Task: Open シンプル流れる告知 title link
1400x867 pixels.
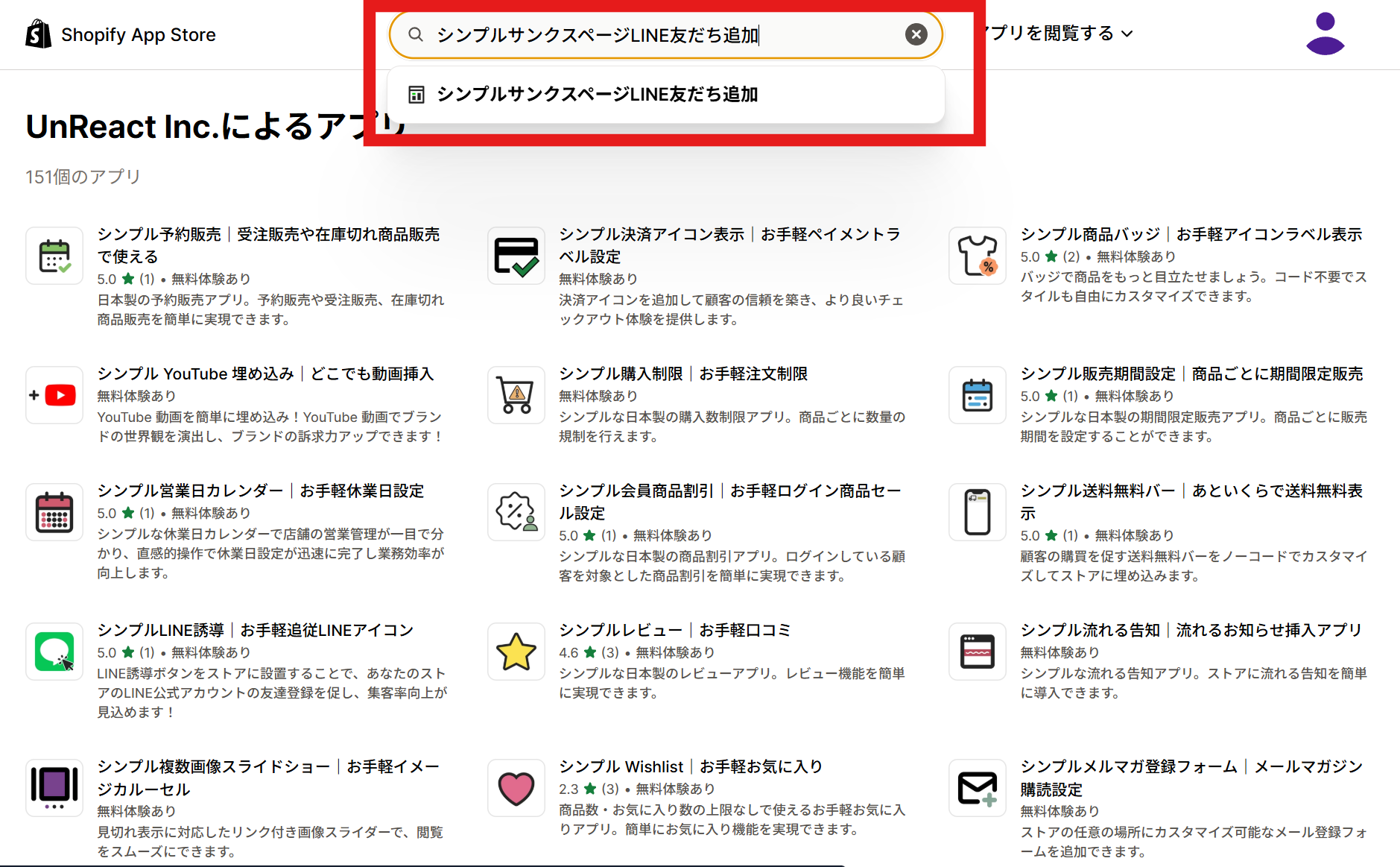Action: (x=1191, y=630)
